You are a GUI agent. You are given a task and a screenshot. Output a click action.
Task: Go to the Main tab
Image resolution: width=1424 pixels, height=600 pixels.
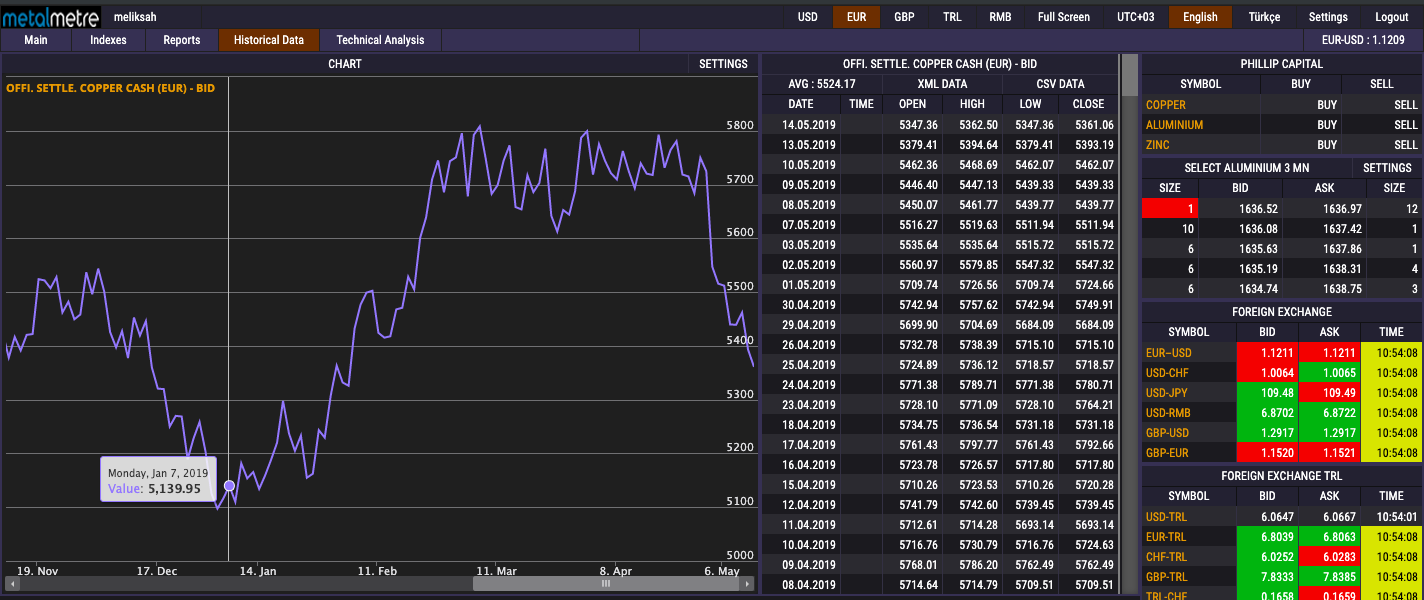coord(36,40)
